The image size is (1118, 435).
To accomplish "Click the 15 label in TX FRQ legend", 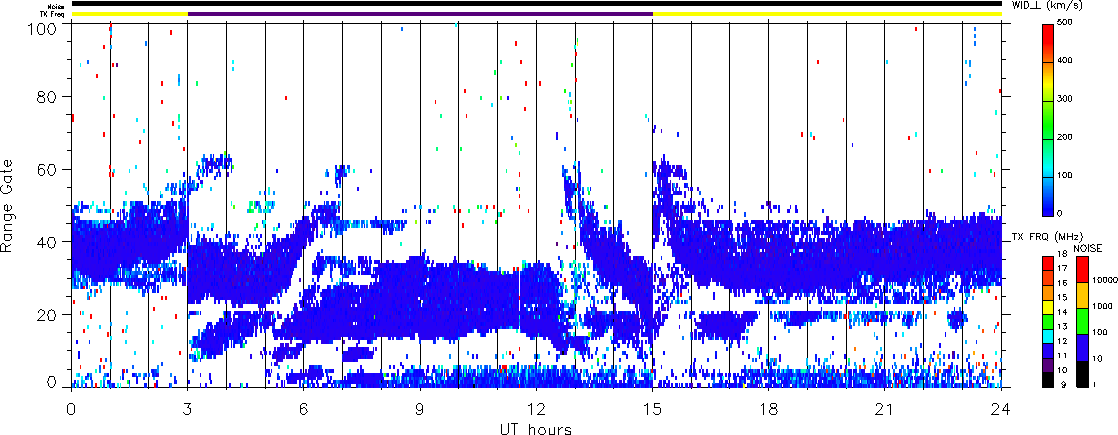I will [1062, 297].
